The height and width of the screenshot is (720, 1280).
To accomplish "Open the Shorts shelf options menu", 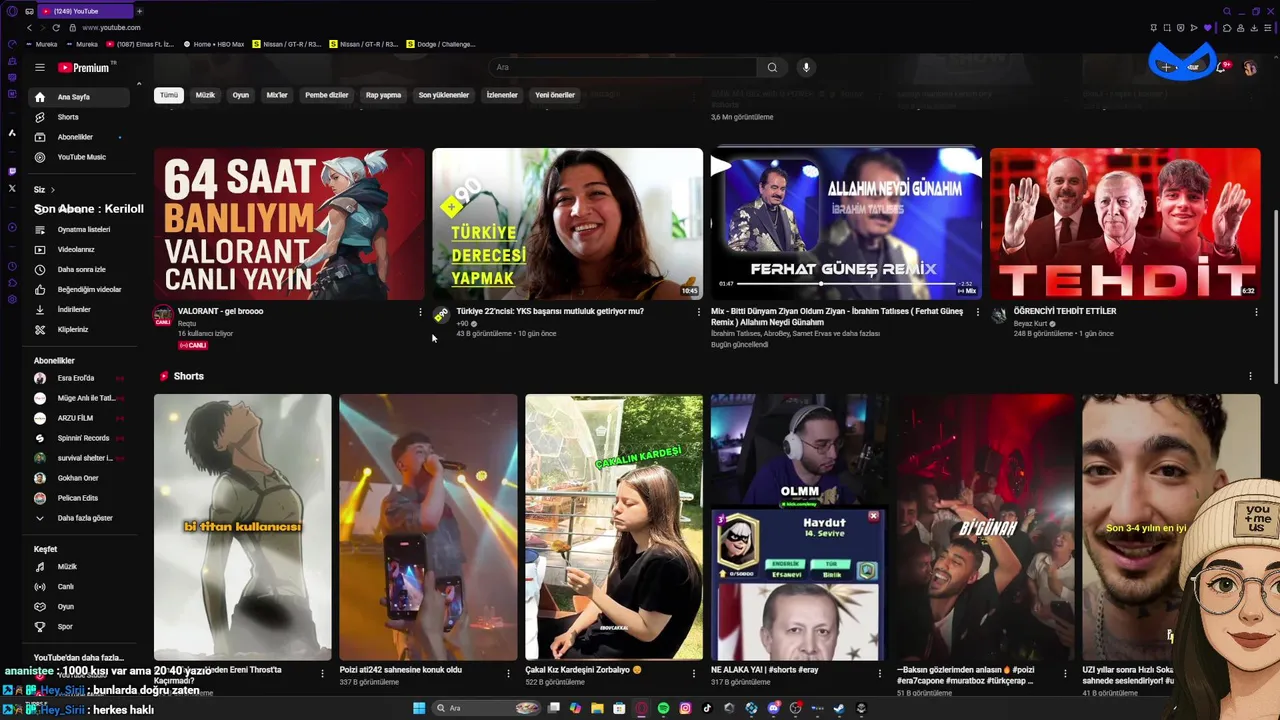I will (1250, 376).
